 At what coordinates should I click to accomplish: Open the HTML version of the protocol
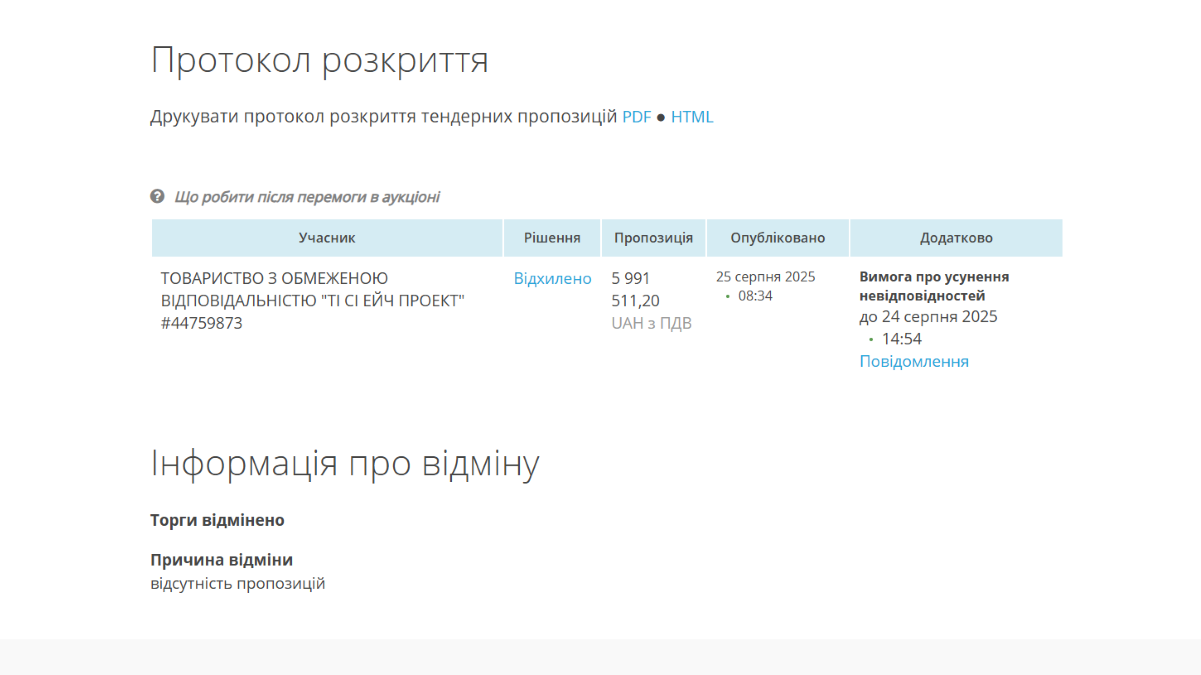coord(692,117)
